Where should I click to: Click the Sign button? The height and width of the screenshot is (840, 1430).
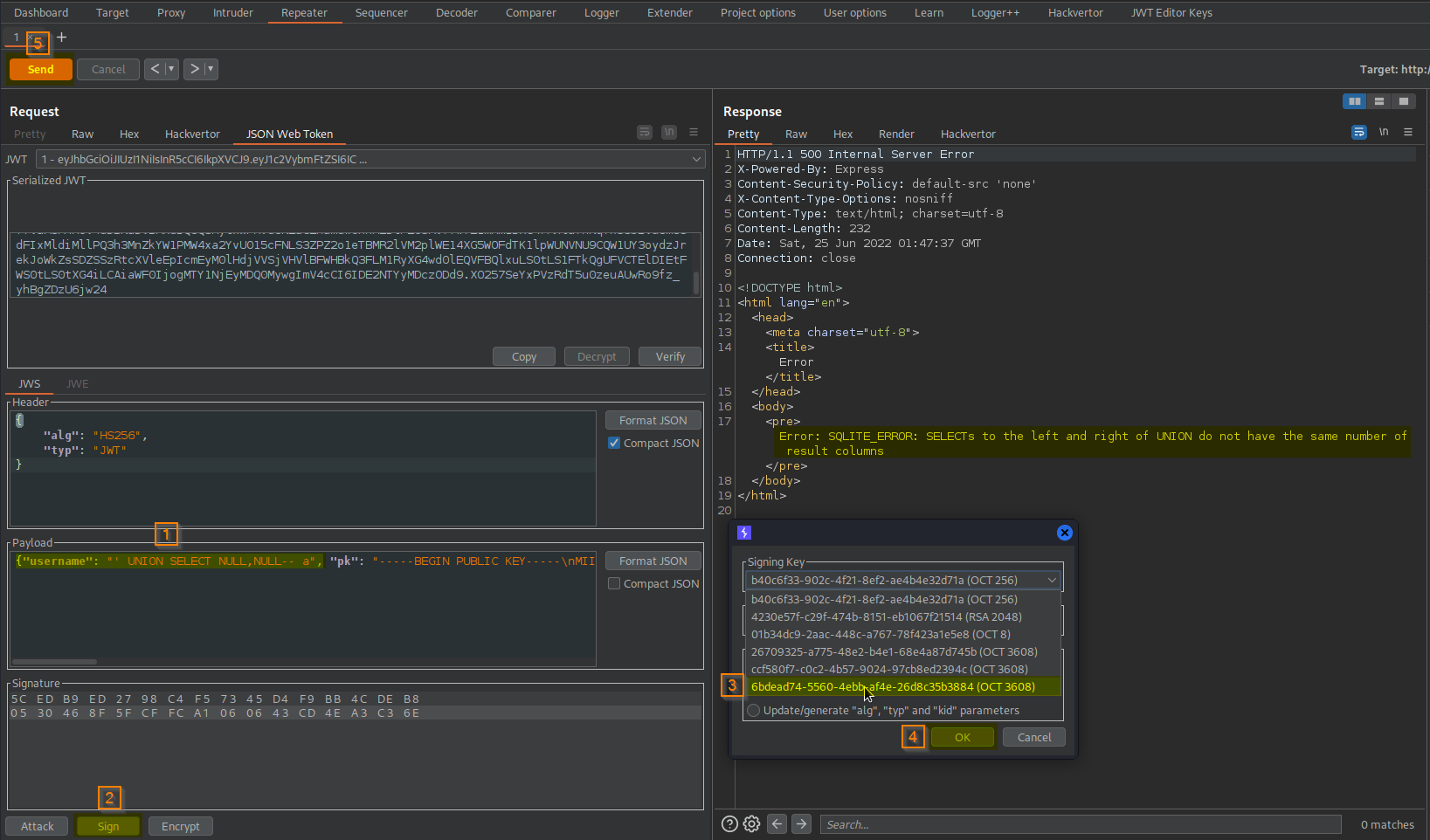[x=108, y=827]
